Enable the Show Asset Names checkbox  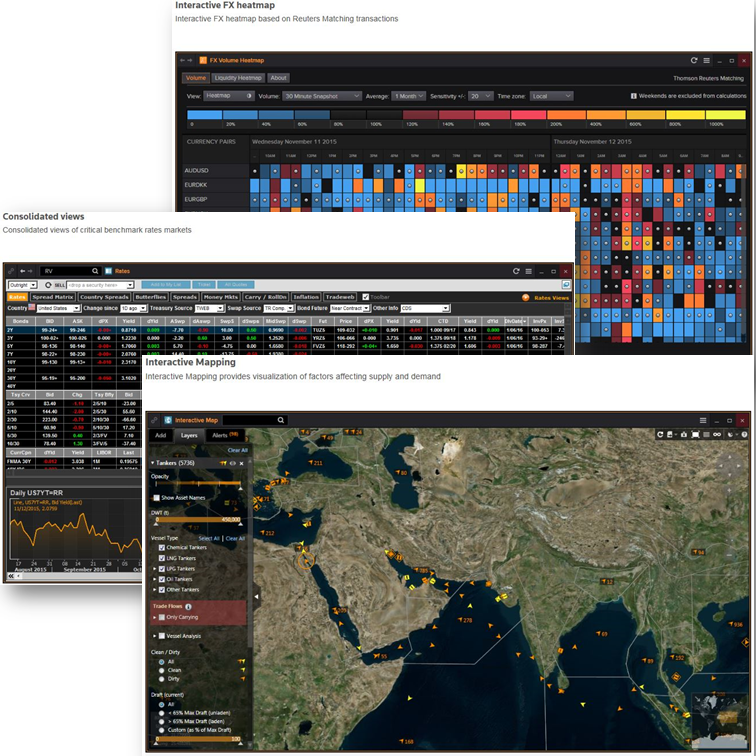[155, 497]
